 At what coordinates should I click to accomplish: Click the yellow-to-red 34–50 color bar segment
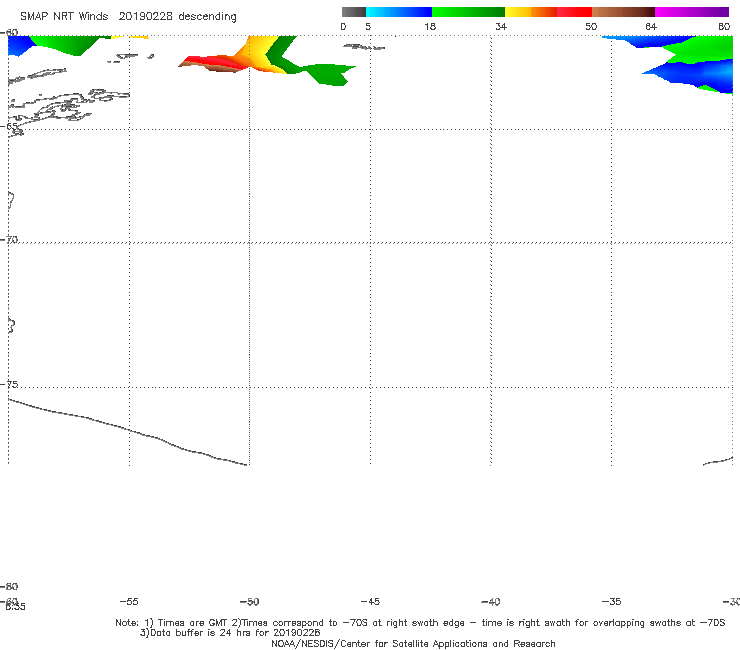pos(548,12)
